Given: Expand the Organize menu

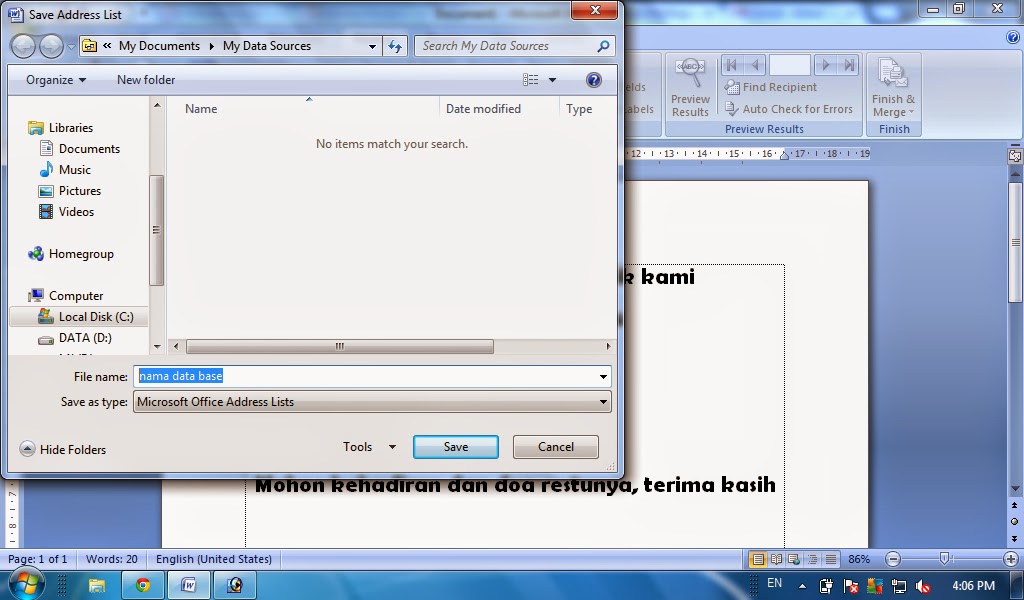Looking at the screenshot, I should point(53,80).
